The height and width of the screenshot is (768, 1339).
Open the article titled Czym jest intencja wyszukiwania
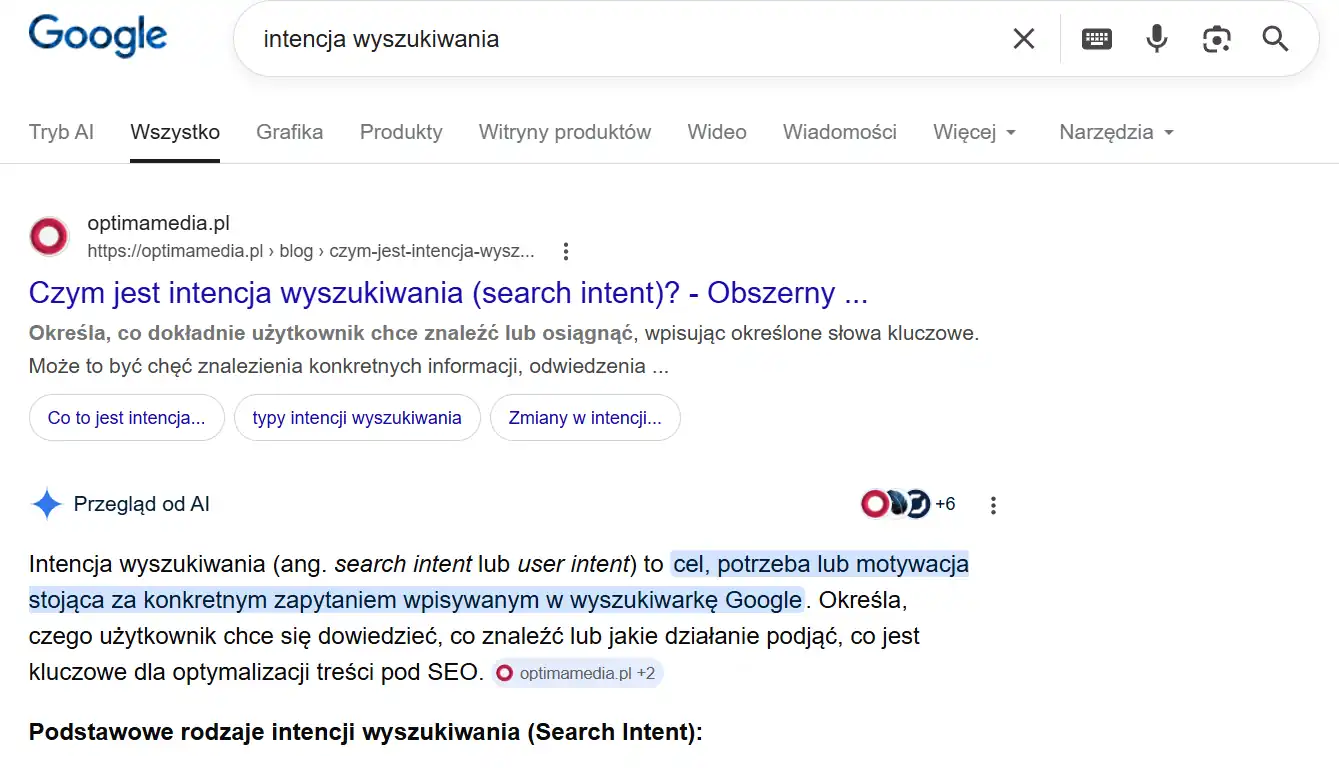click(x=447, y=292)
